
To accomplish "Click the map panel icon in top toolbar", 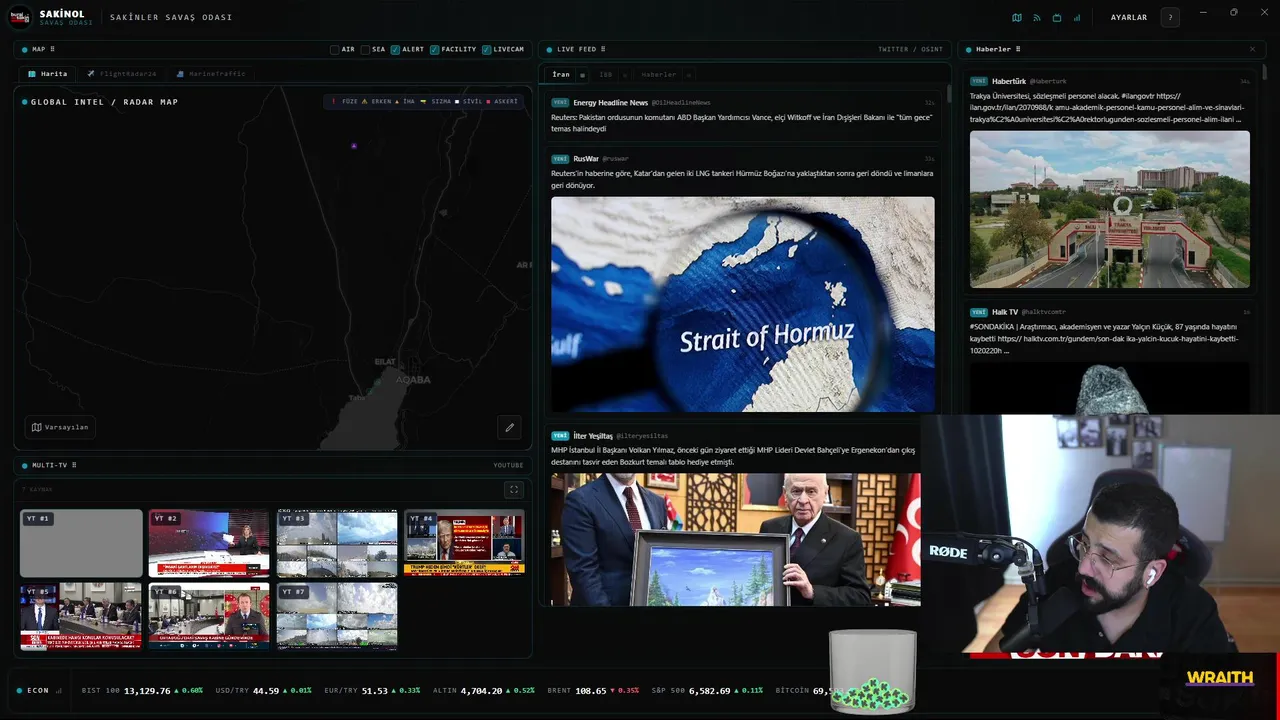I will (1017, 17).
